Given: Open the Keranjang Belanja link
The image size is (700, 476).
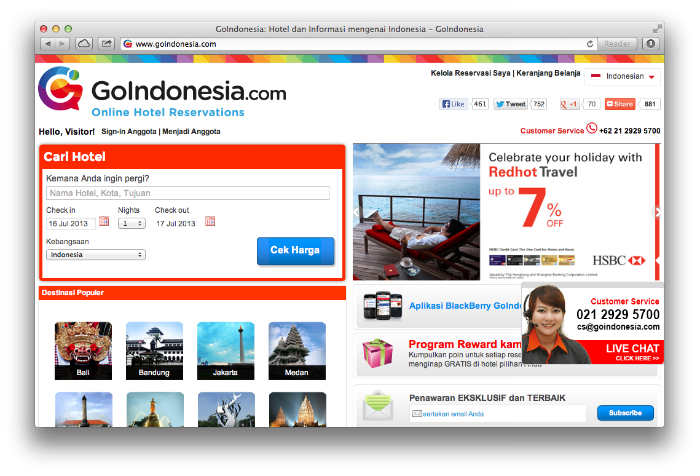Looking at the screenshot, I should point(548,73).
